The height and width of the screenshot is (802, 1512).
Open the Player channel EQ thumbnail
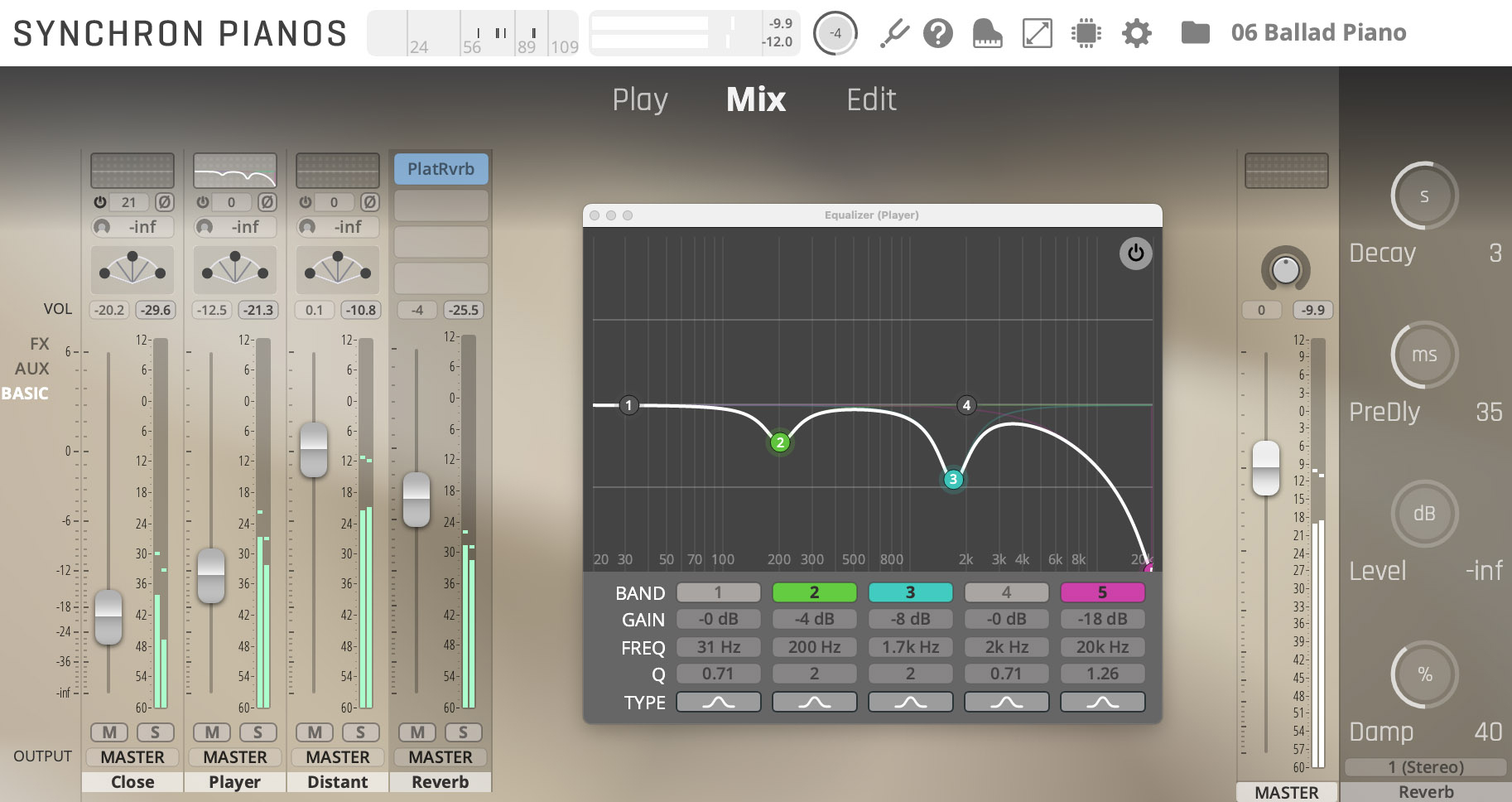click(x=235, y=171)
